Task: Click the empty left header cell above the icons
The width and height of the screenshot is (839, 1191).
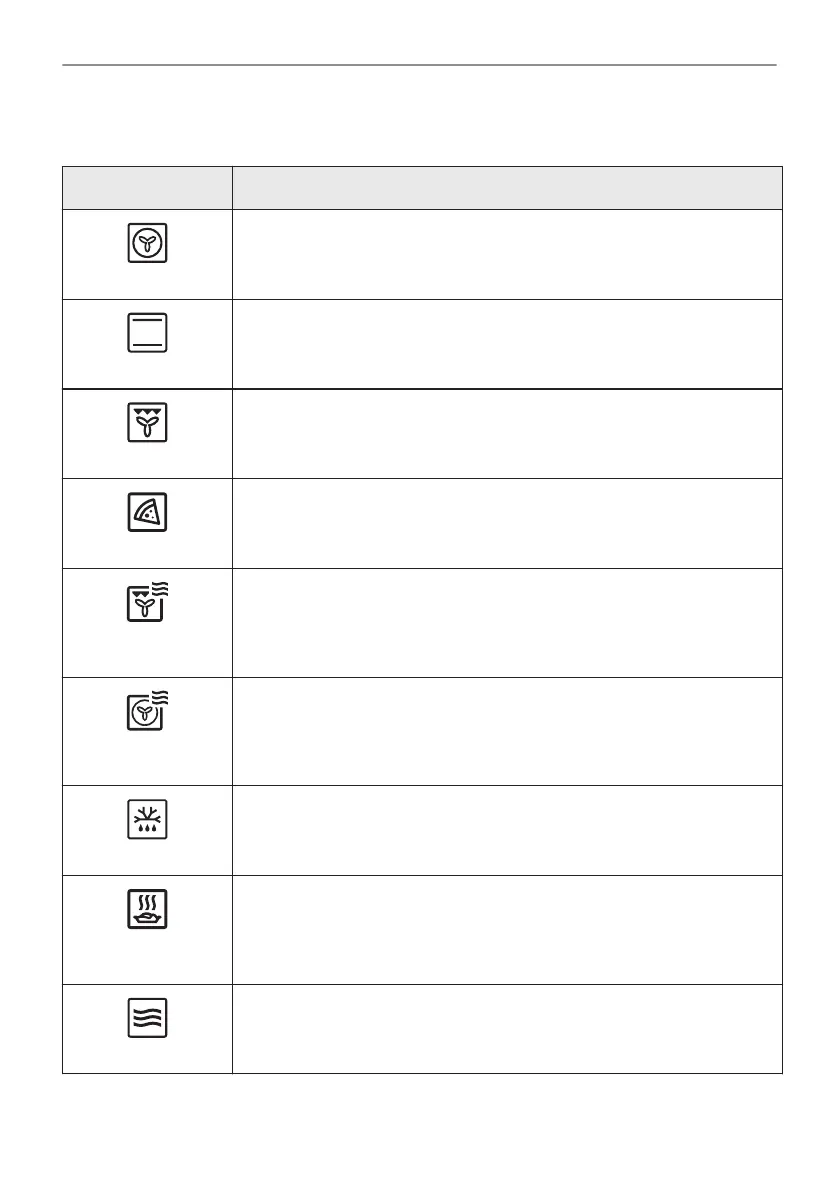Action: click(147, 187)
